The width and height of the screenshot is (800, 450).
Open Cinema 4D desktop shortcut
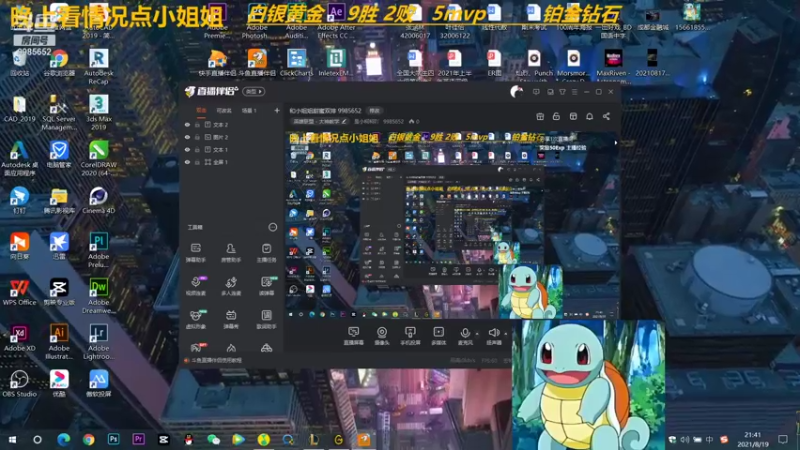(x=98, y=200)
